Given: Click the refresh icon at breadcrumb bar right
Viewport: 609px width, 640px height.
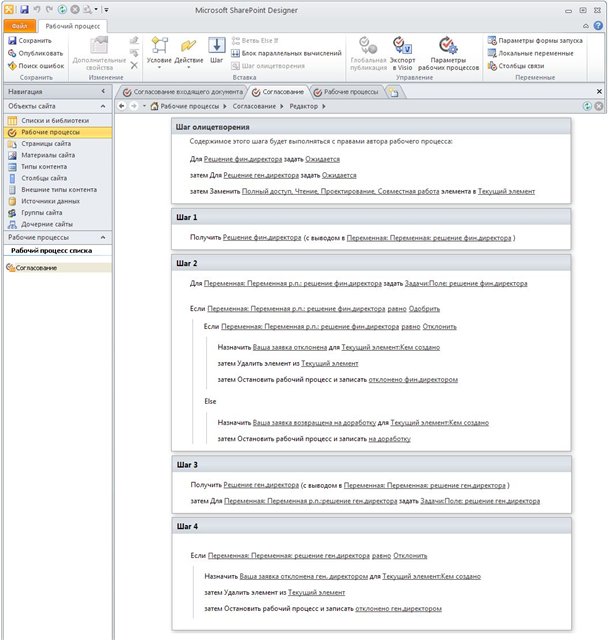Looking at the screenshot, I should tap(587, 106).
